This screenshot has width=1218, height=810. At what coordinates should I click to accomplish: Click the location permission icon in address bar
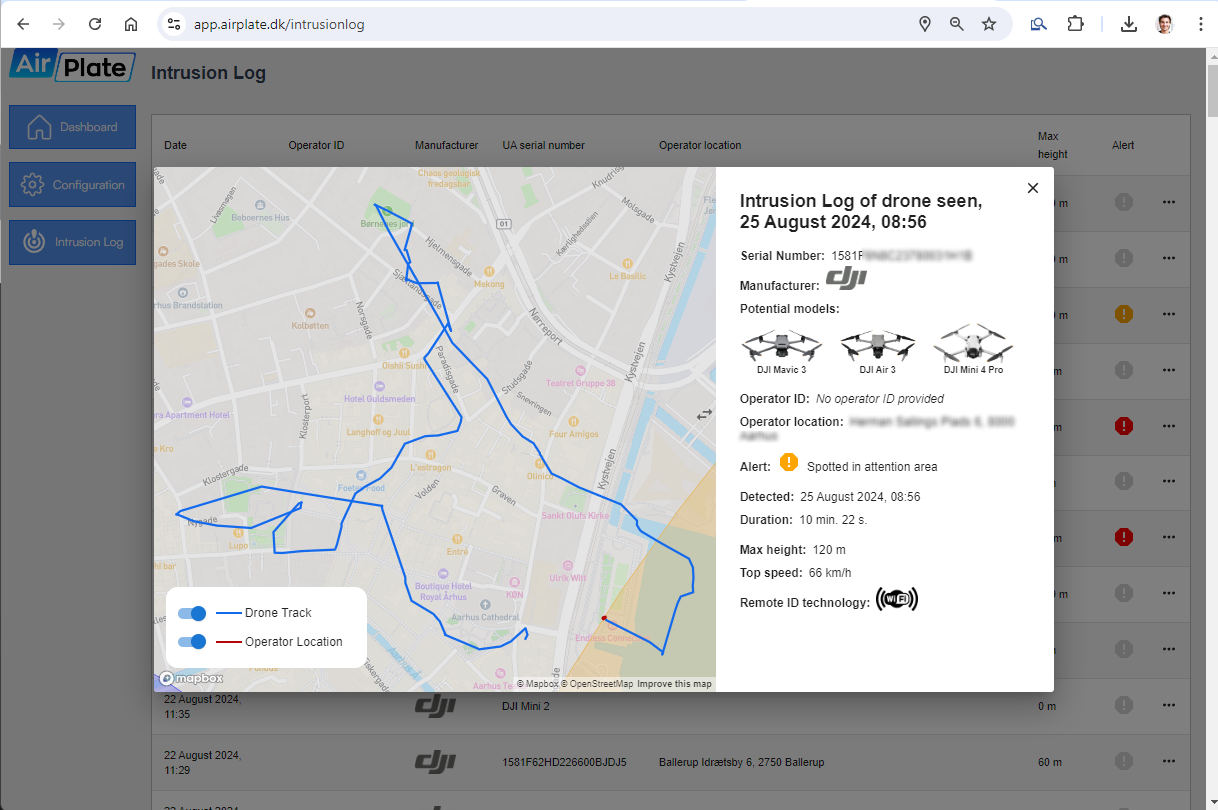pos(925,24)
